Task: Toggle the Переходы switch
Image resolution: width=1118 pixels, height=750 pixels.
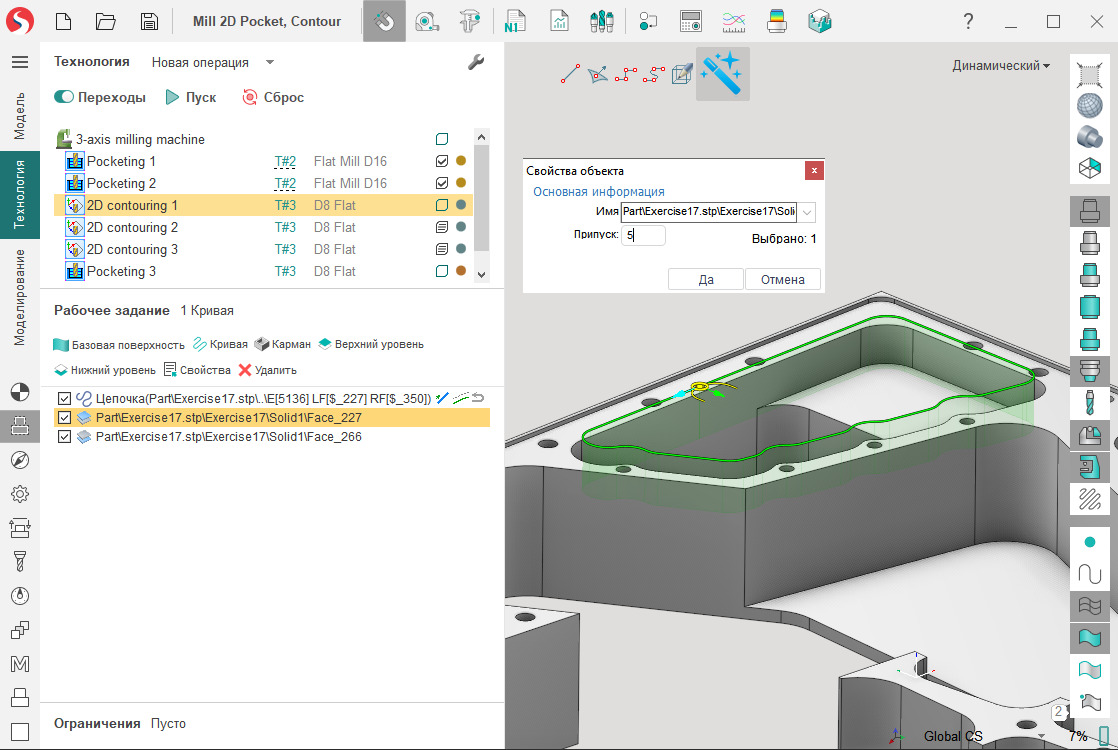Action: pyautogui.click(x=65, y=97)
